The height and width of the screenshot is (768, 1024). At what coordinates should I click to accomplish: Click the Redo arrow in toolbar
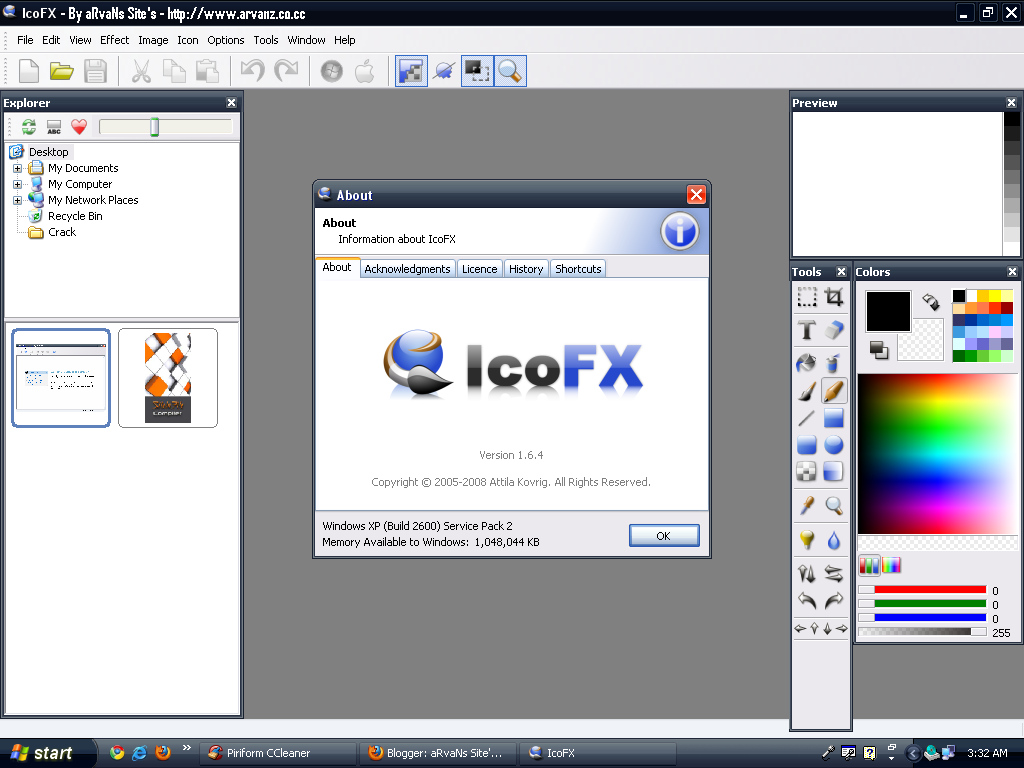286,71
